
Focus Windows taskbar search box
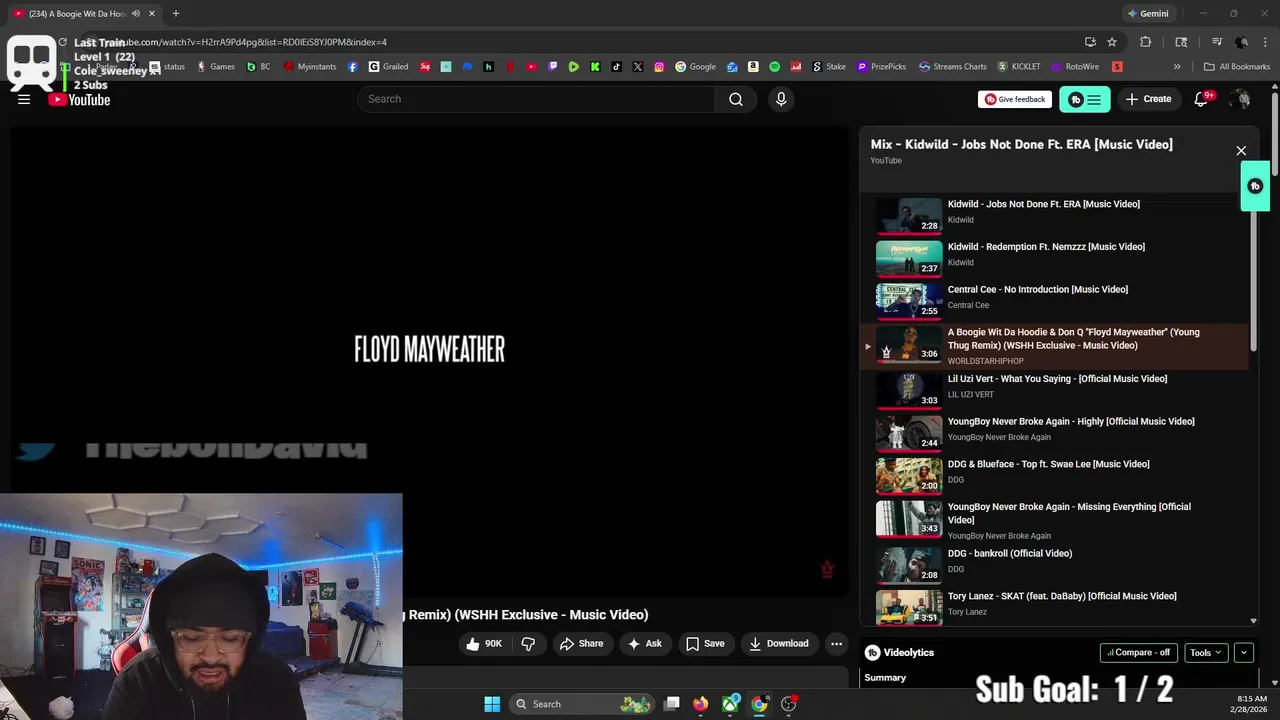pyautogui.click(x=580, y=704)
